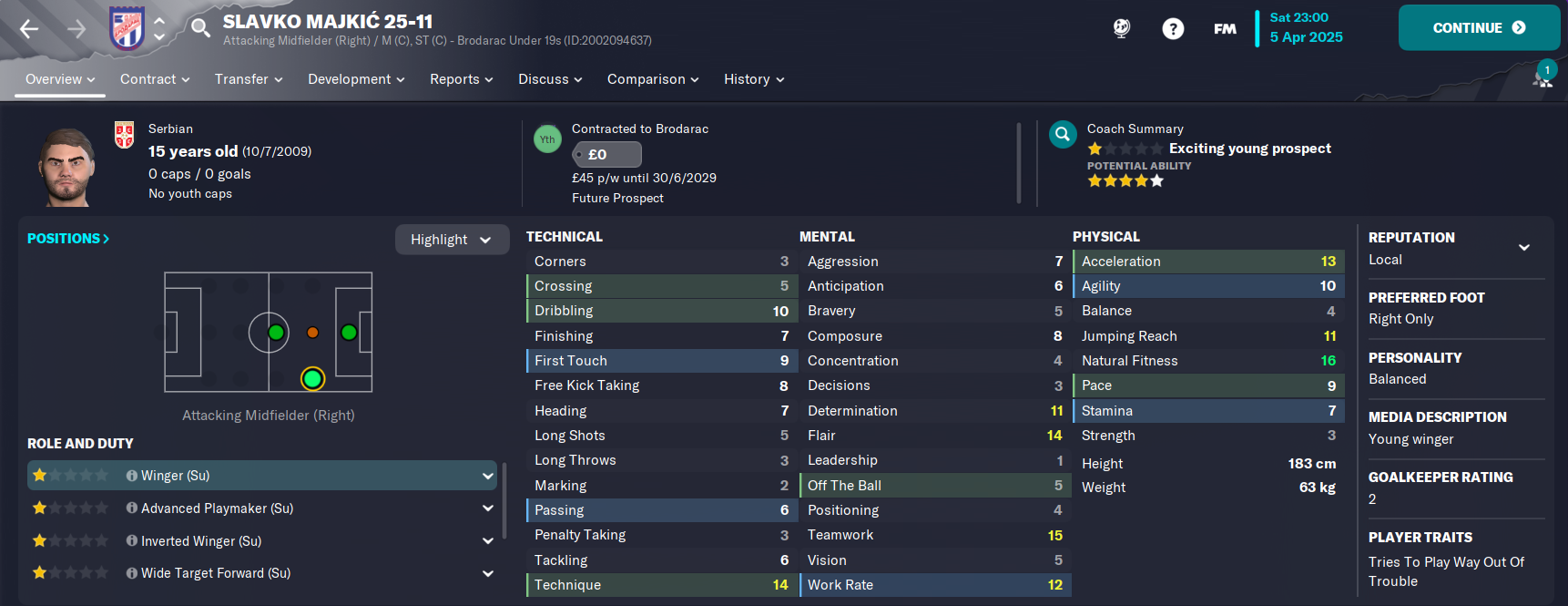
Task: Open the coach summary magnifier icon
Action: 1062,135
